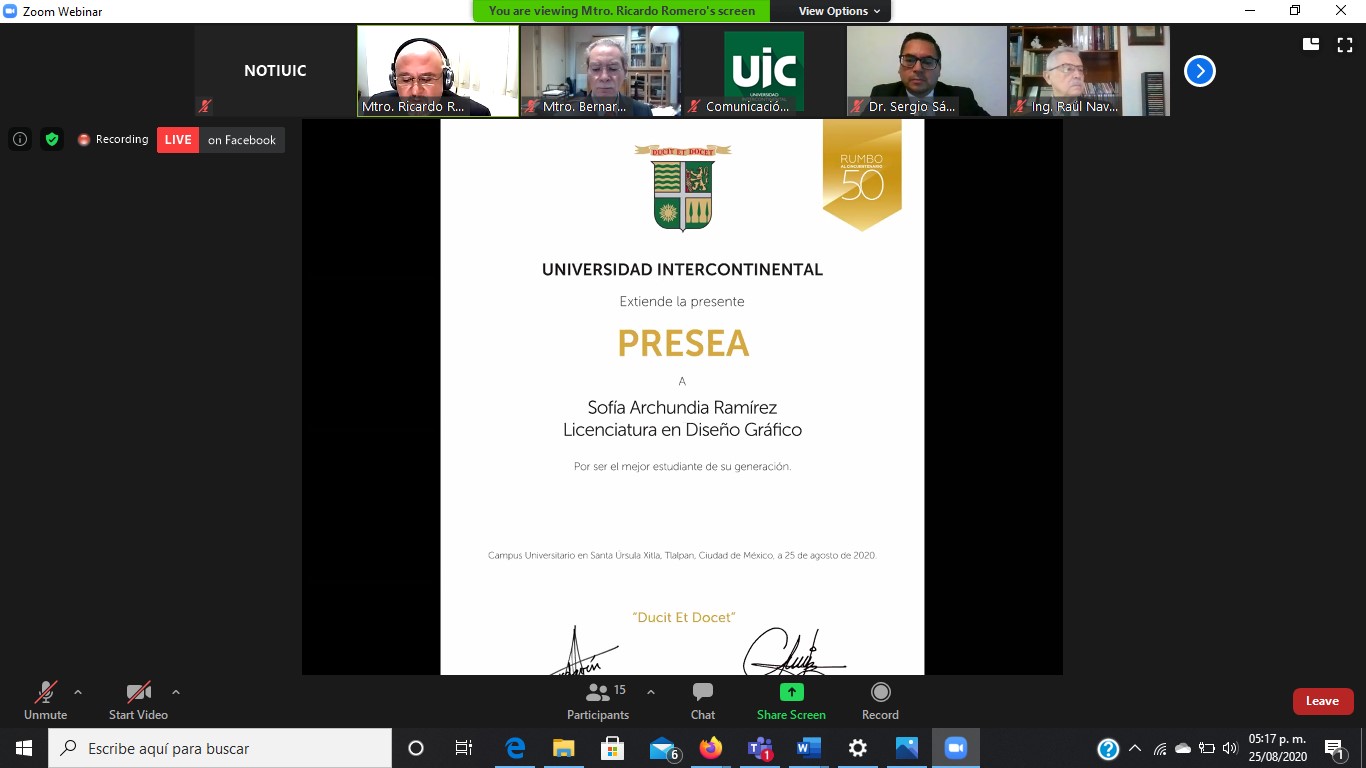Open the Windows Start menu
This screenshot has height=768, width=1366.
coord(24,748)
